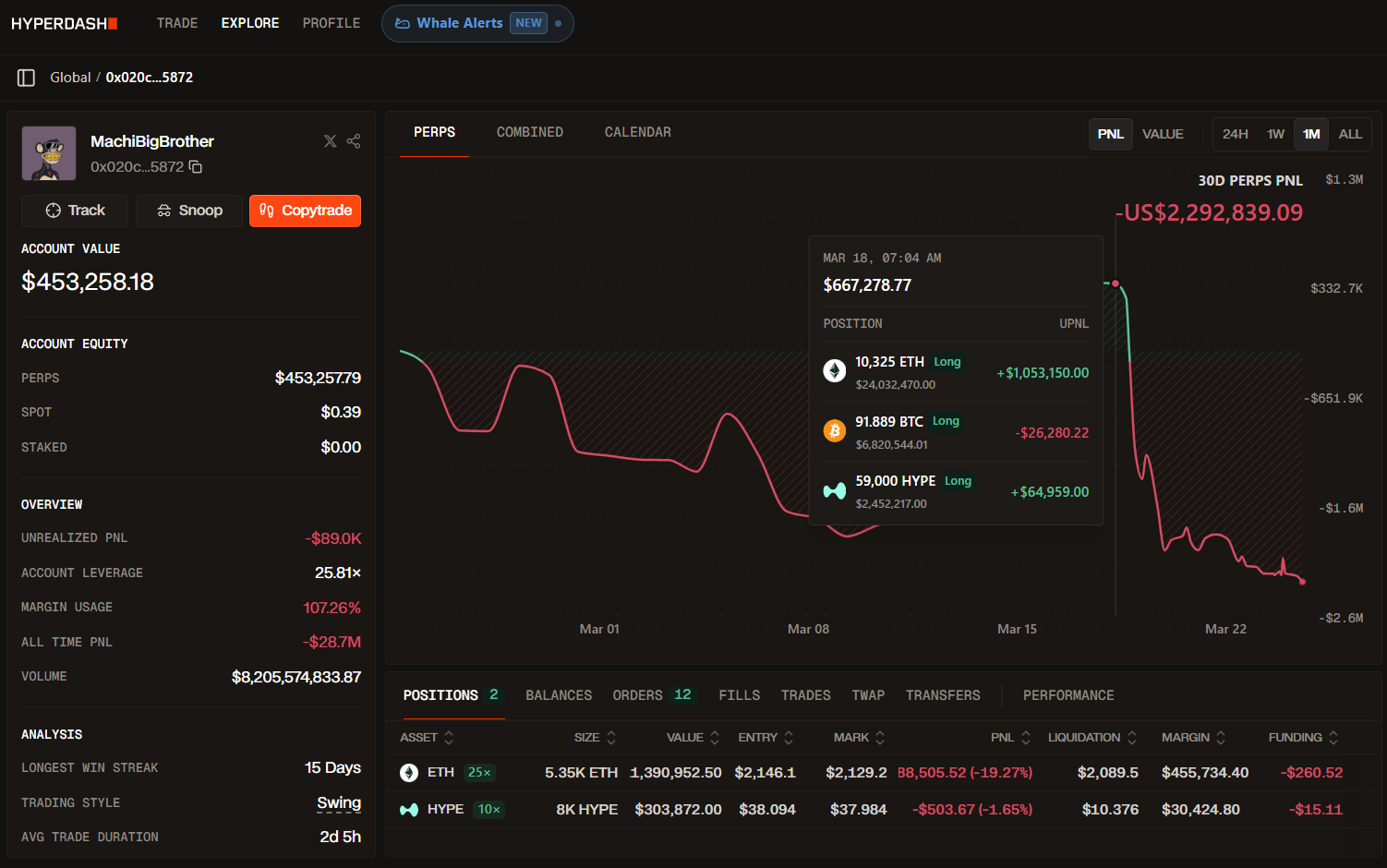This screenshot has width=1387, height=868.
Task: Show PNL chart mode
Action: click(1111, 134)
